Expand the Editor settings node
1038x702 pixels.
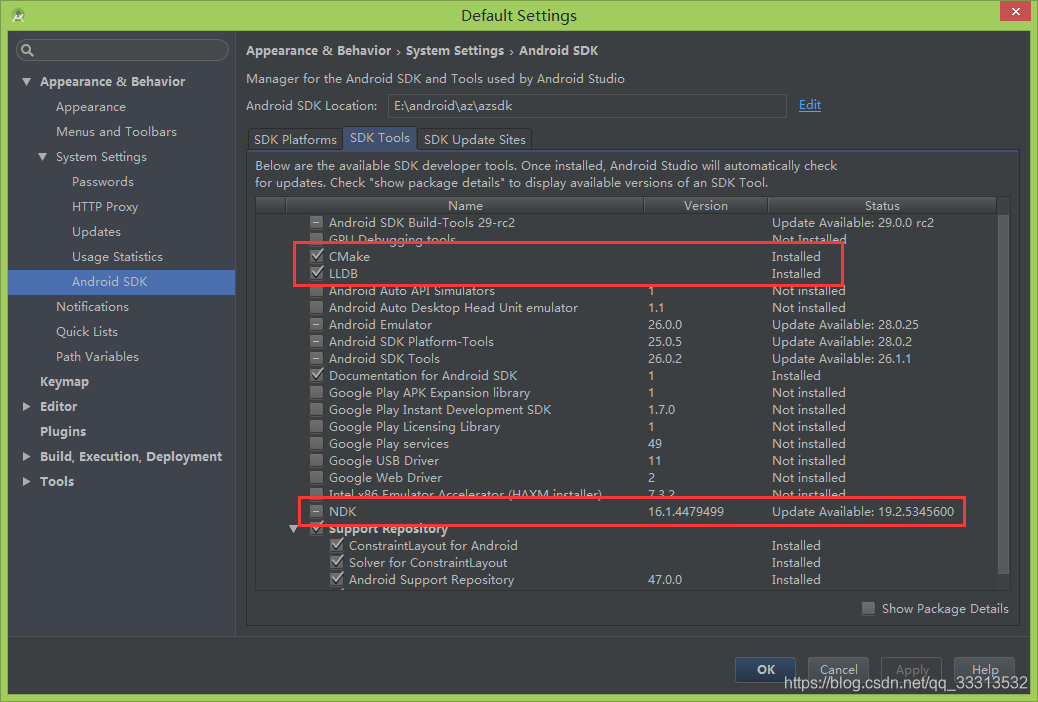[26, 407]
